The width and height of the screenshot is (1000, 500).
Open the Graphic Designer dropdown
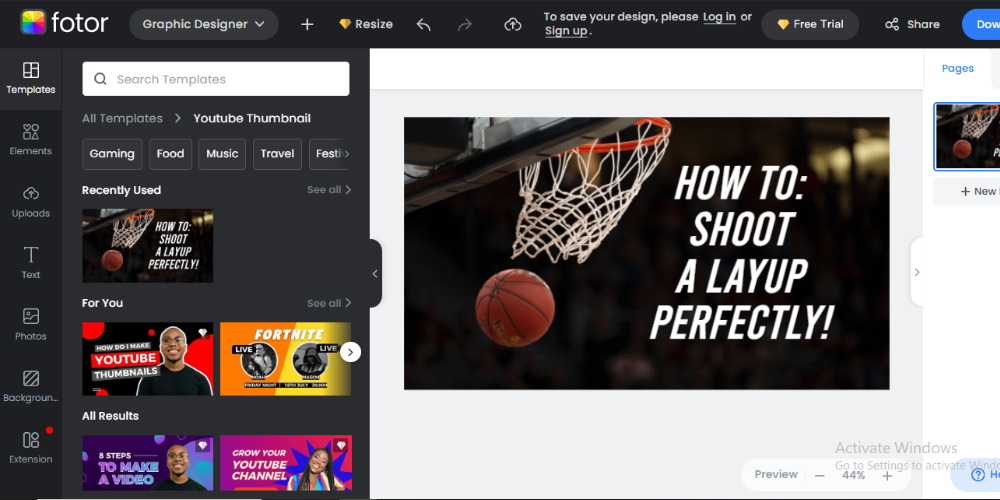tap(203, 24)
